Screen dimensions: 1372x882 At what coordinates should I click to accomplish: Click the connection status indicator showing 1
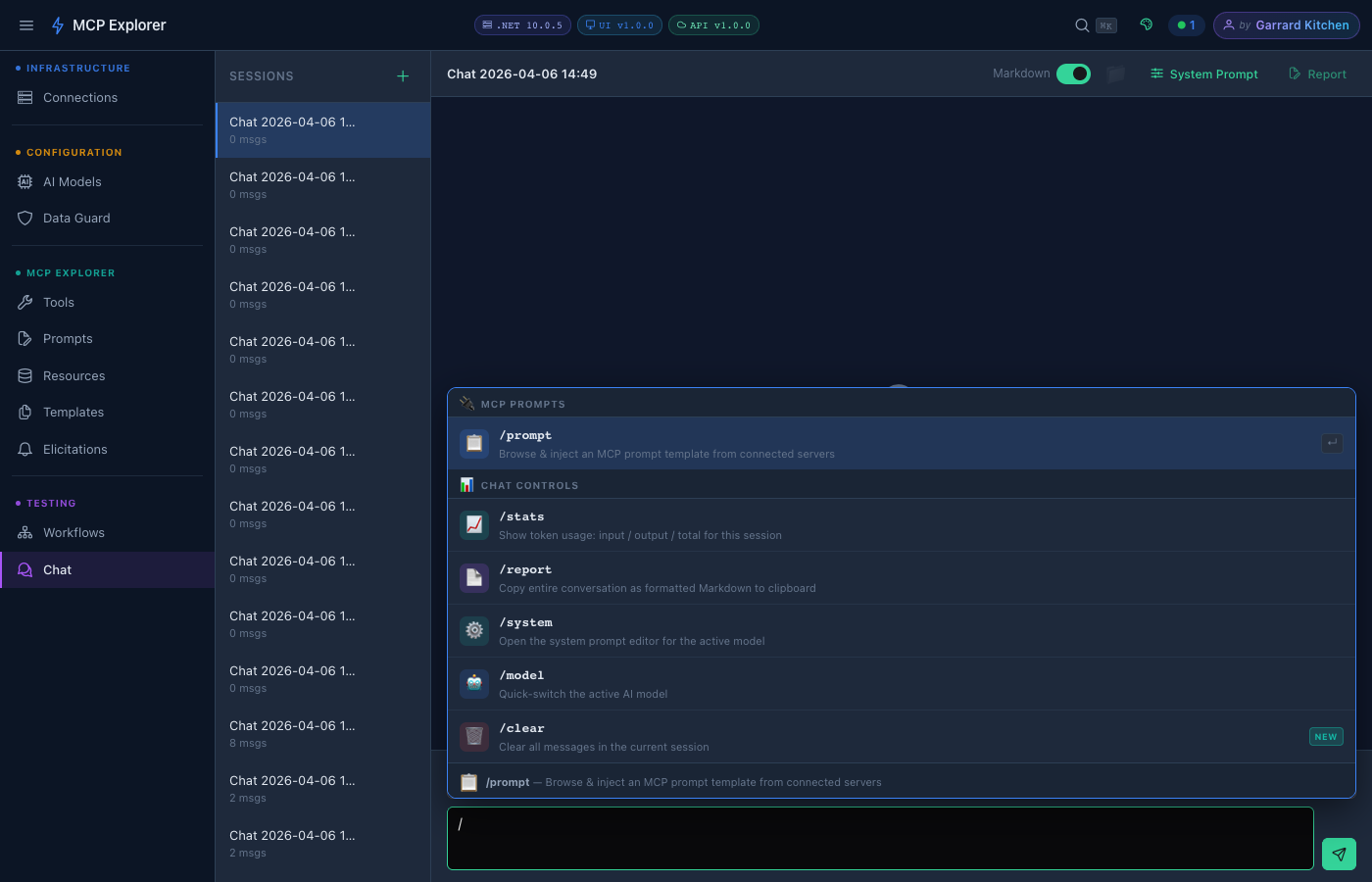(1187, 24)
